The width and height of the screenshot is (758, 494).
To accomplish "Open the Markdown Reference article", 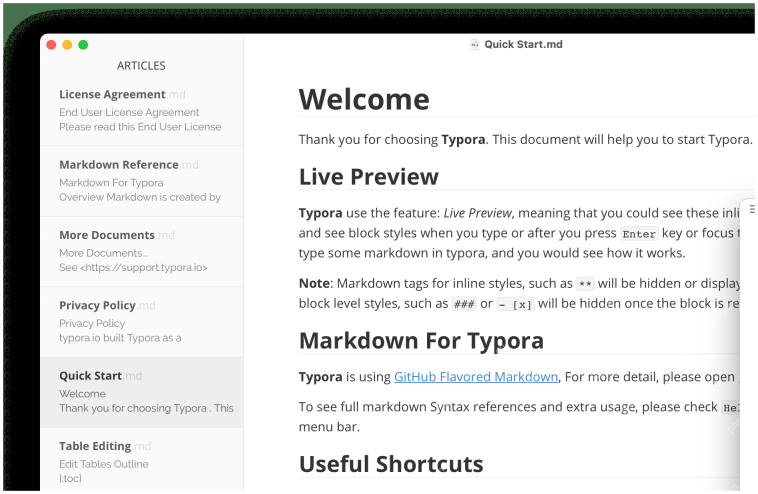I will [x=142, y=181].
